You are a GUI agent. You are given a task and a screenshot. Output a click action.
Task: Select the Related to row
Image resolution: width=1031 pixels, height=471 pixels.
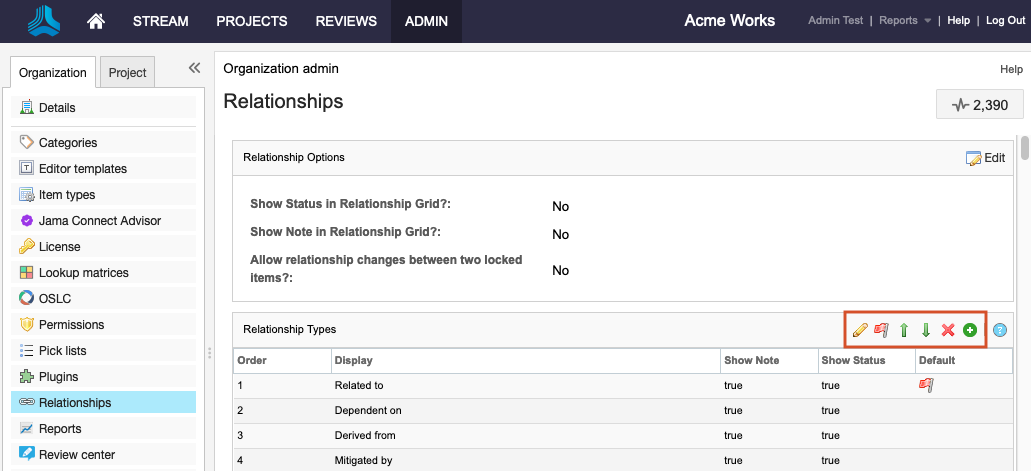(x=623, y=385)
